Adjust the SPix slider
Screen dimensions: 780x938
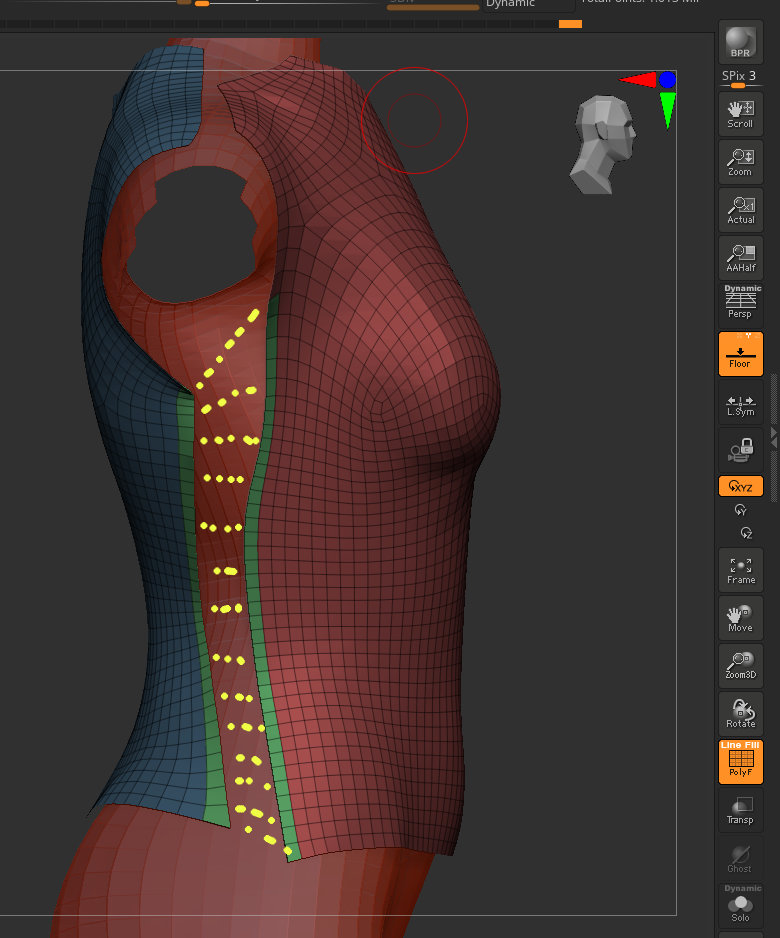pos(740,86)
